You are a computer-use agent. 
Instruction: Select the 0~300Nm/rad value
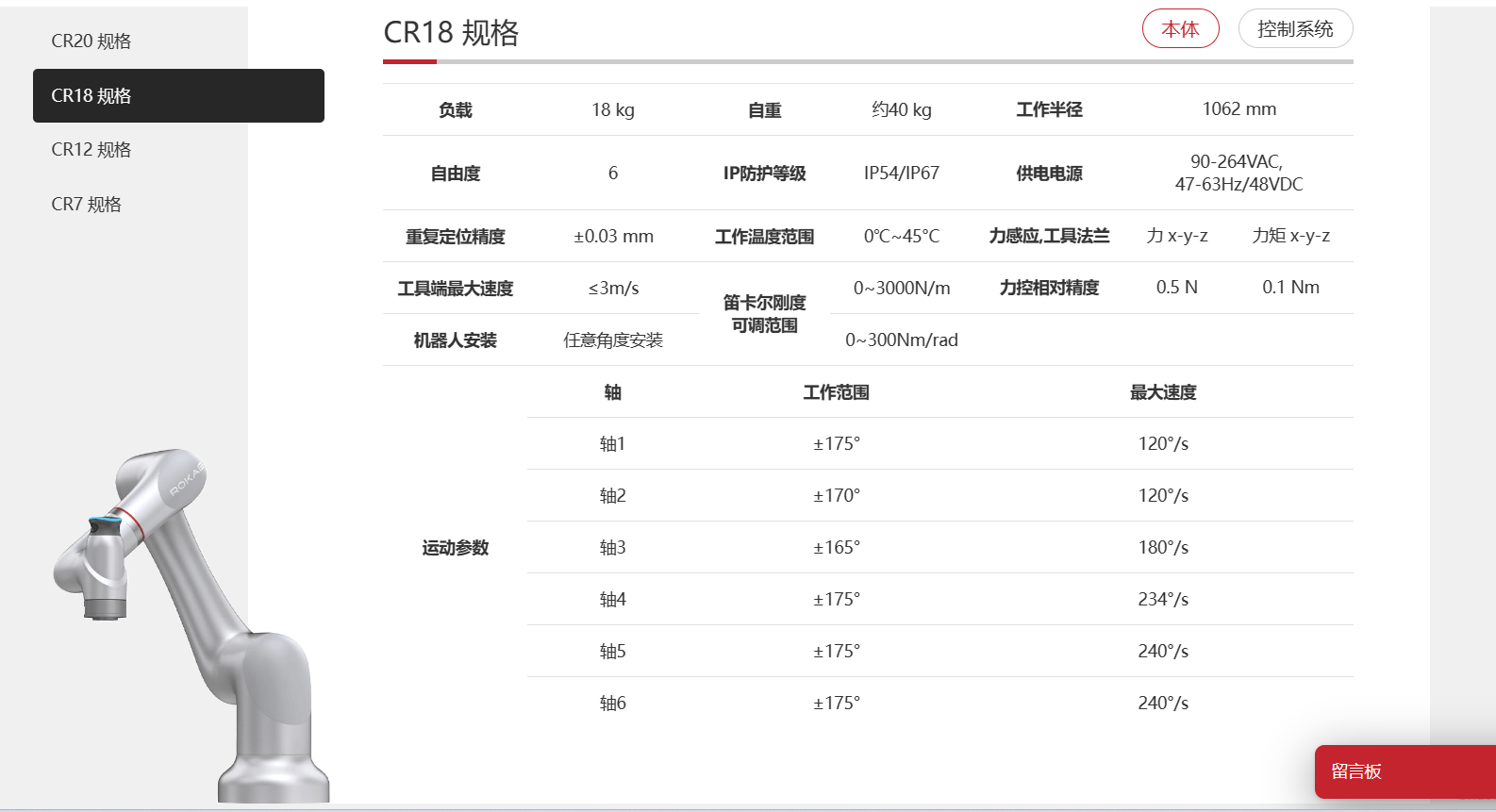tap(902, 340)
